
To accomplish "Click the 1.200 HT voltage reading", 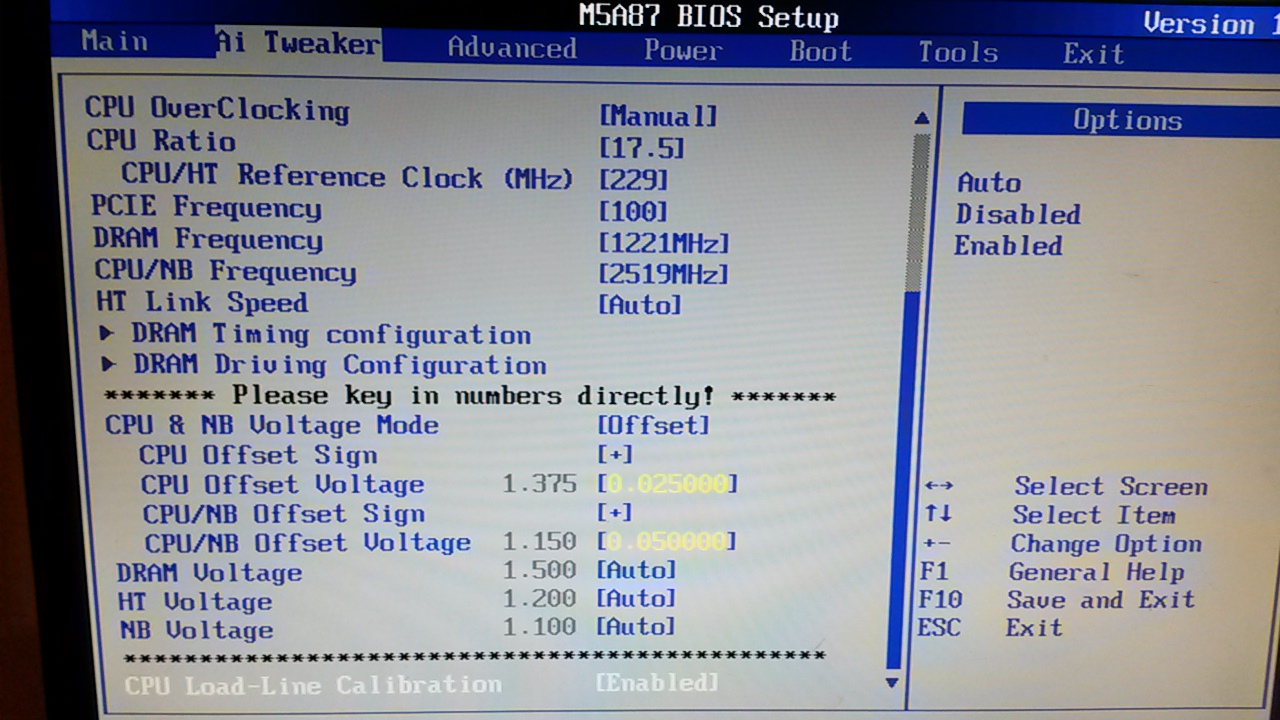I will (x=540, y=598).
